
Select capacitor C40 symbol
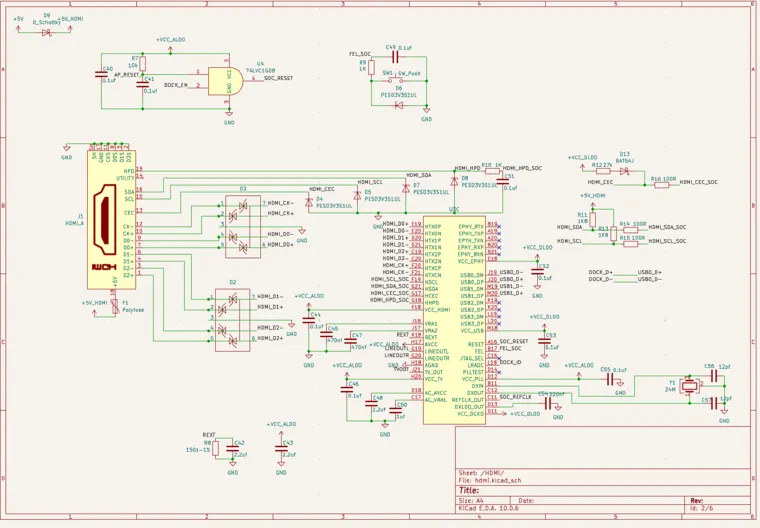click(x=101, y=74)
